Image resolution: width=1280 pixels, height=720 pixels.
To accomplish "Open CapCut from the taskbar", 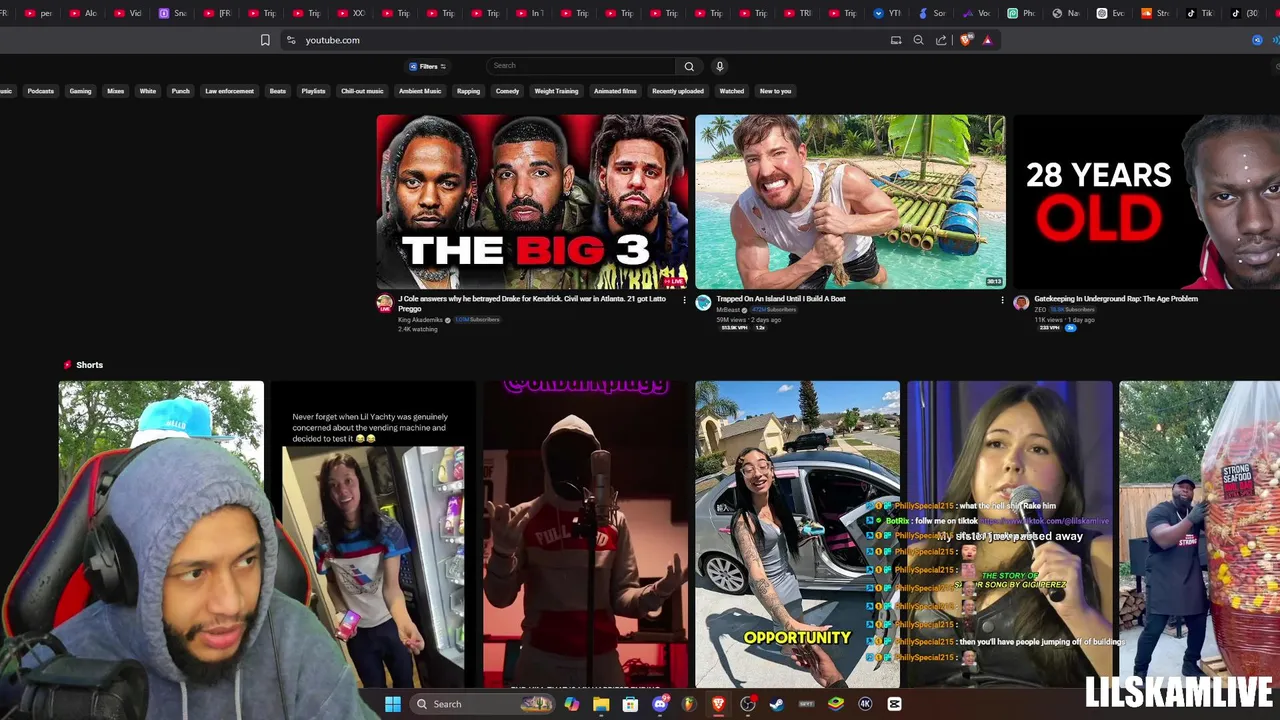I will (895, 704).
